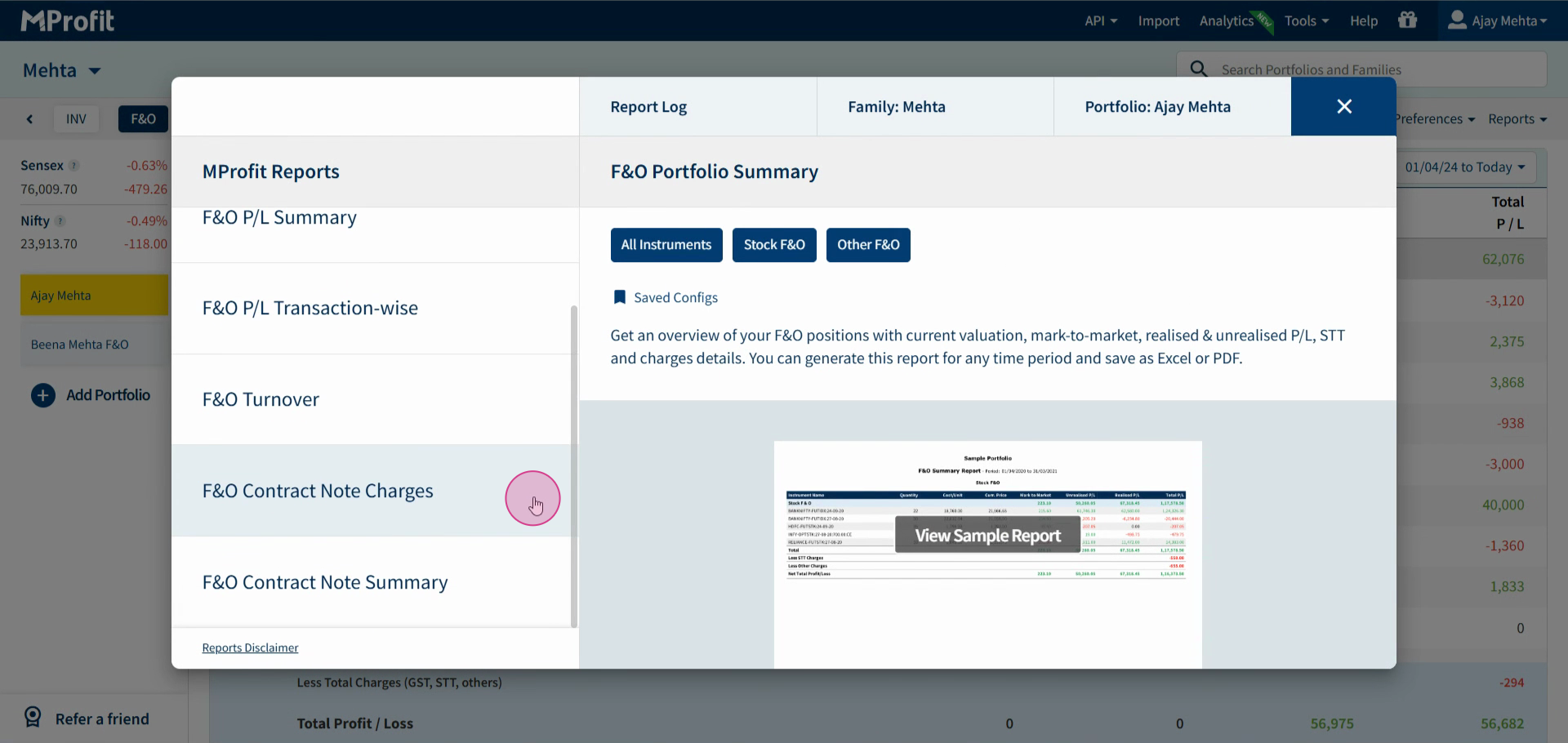Expand the Tools dropdown menu
The image size is (1568, 743).
[x=1307, y=21]
